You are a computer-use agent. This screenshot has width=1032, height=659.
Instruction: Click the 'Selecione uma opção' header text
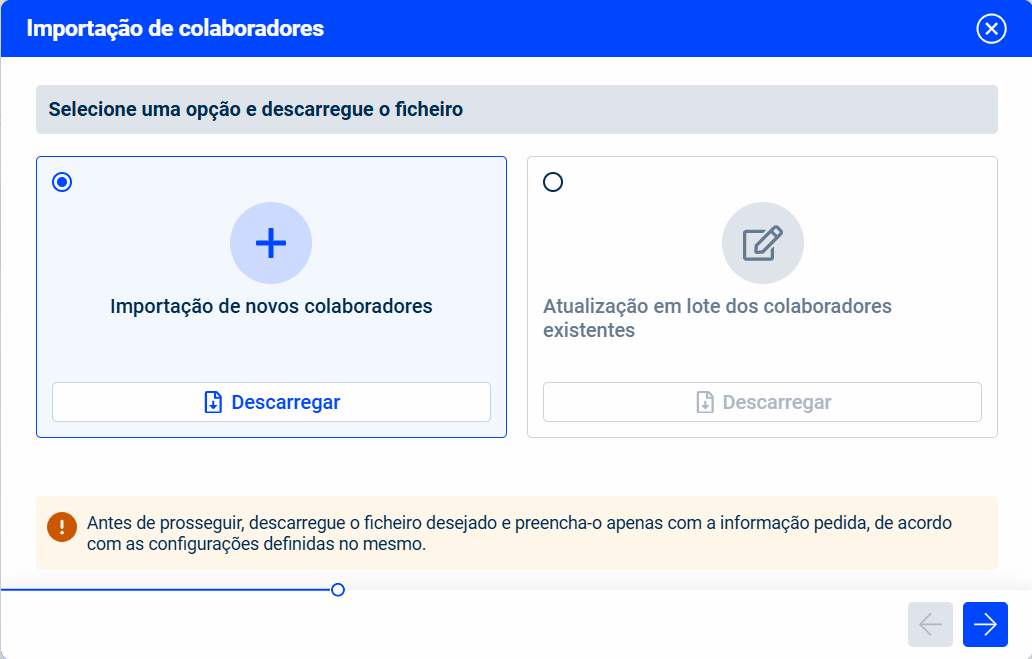(255, 109)
